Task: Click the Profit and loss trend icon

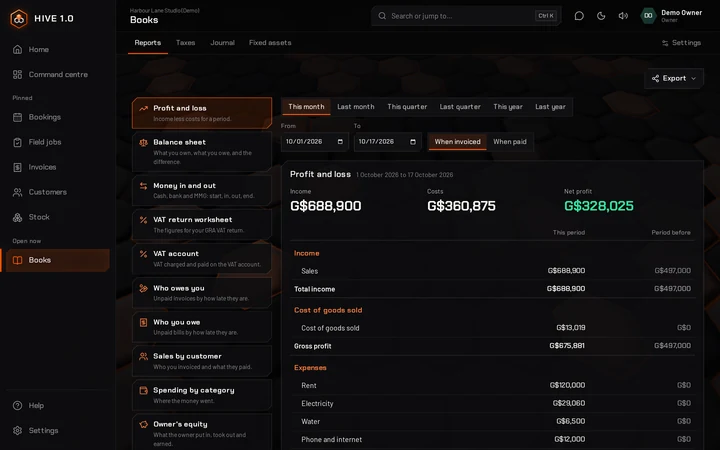Action: [143, 108]
